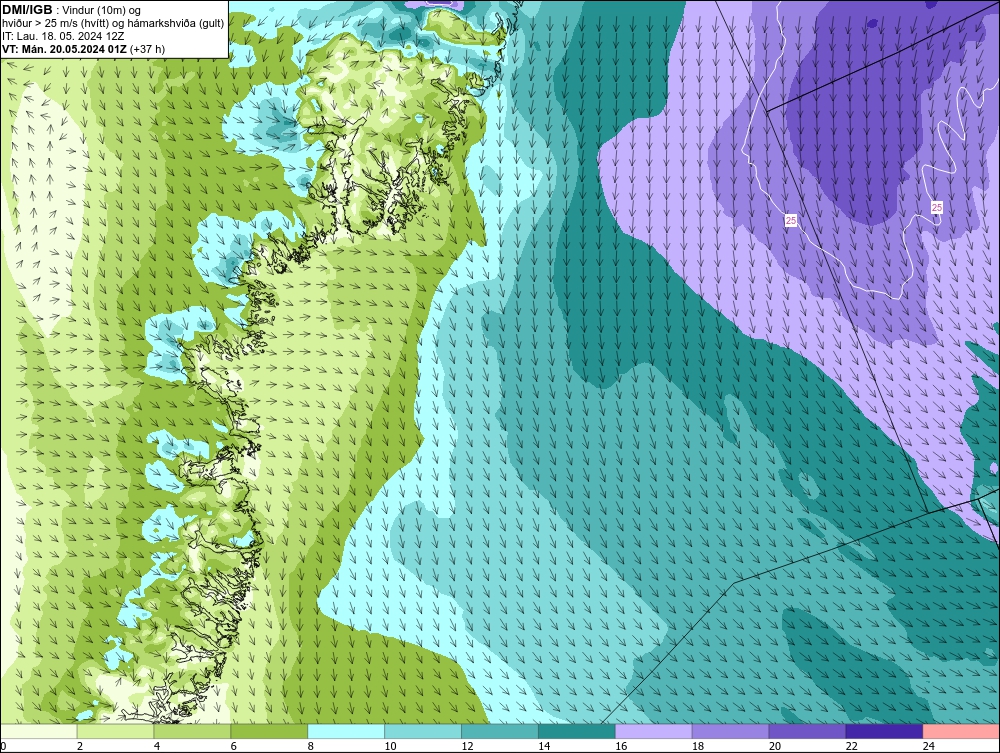Click the legend scale number 12
Viewport: 1000px width, 753px height.
[x=467, y=746]
